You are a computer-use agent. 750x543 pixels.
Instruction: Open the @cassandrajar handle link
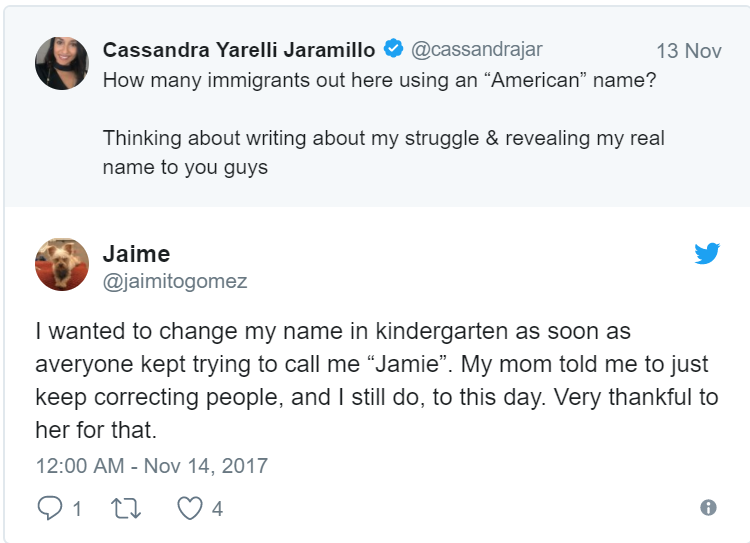tap(477, 49)
